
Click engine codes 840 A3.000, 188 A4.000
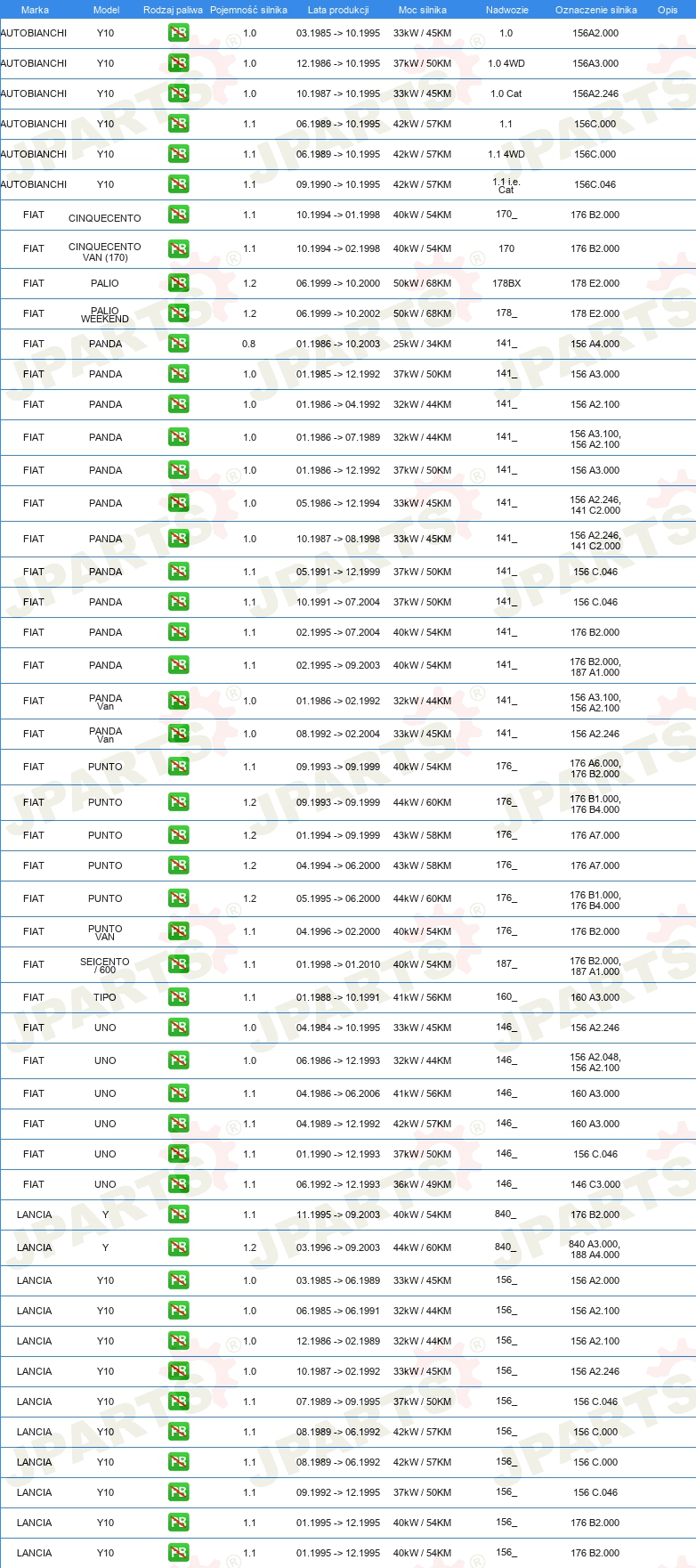coord(595,1249)
